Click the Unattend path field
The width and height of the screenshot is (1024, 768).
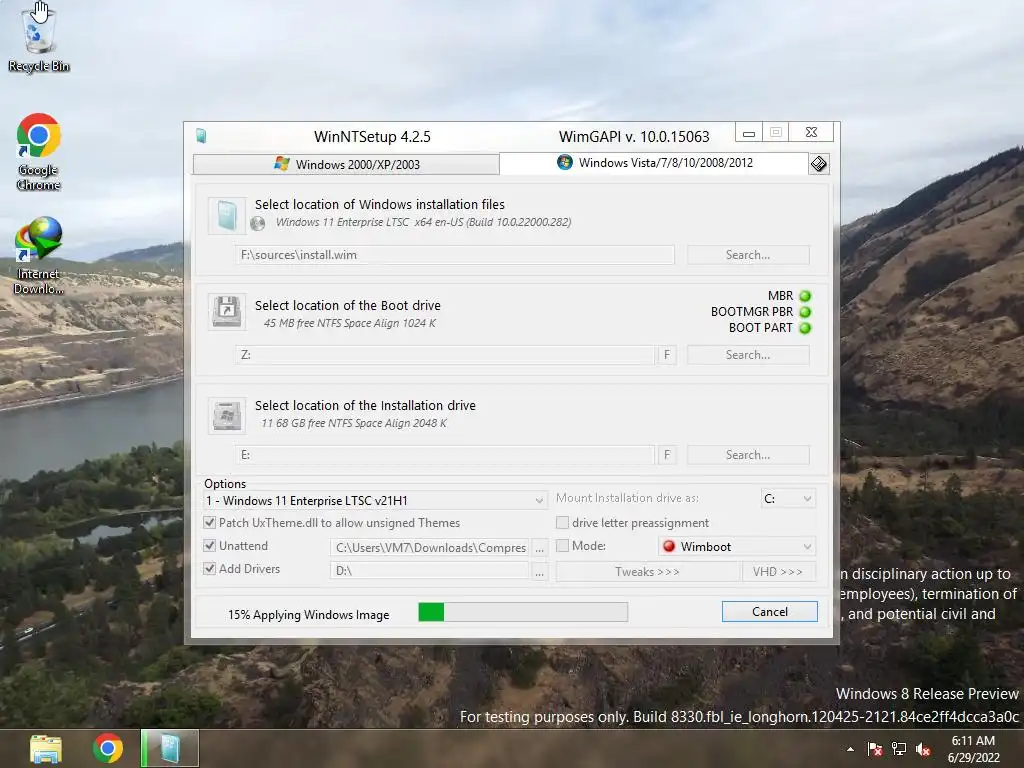(x=430, y=548)
